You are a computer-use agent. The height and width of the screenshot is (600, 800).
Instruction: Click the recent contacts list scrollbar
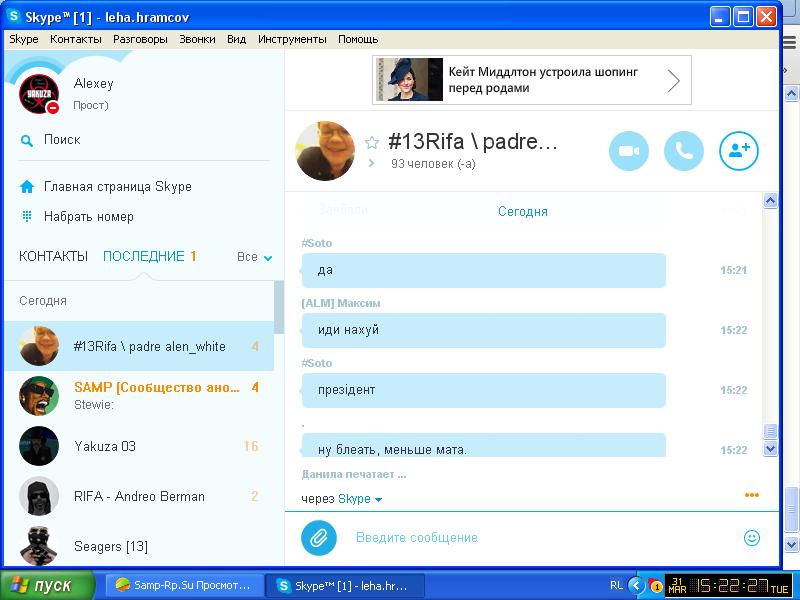point(279,307)
